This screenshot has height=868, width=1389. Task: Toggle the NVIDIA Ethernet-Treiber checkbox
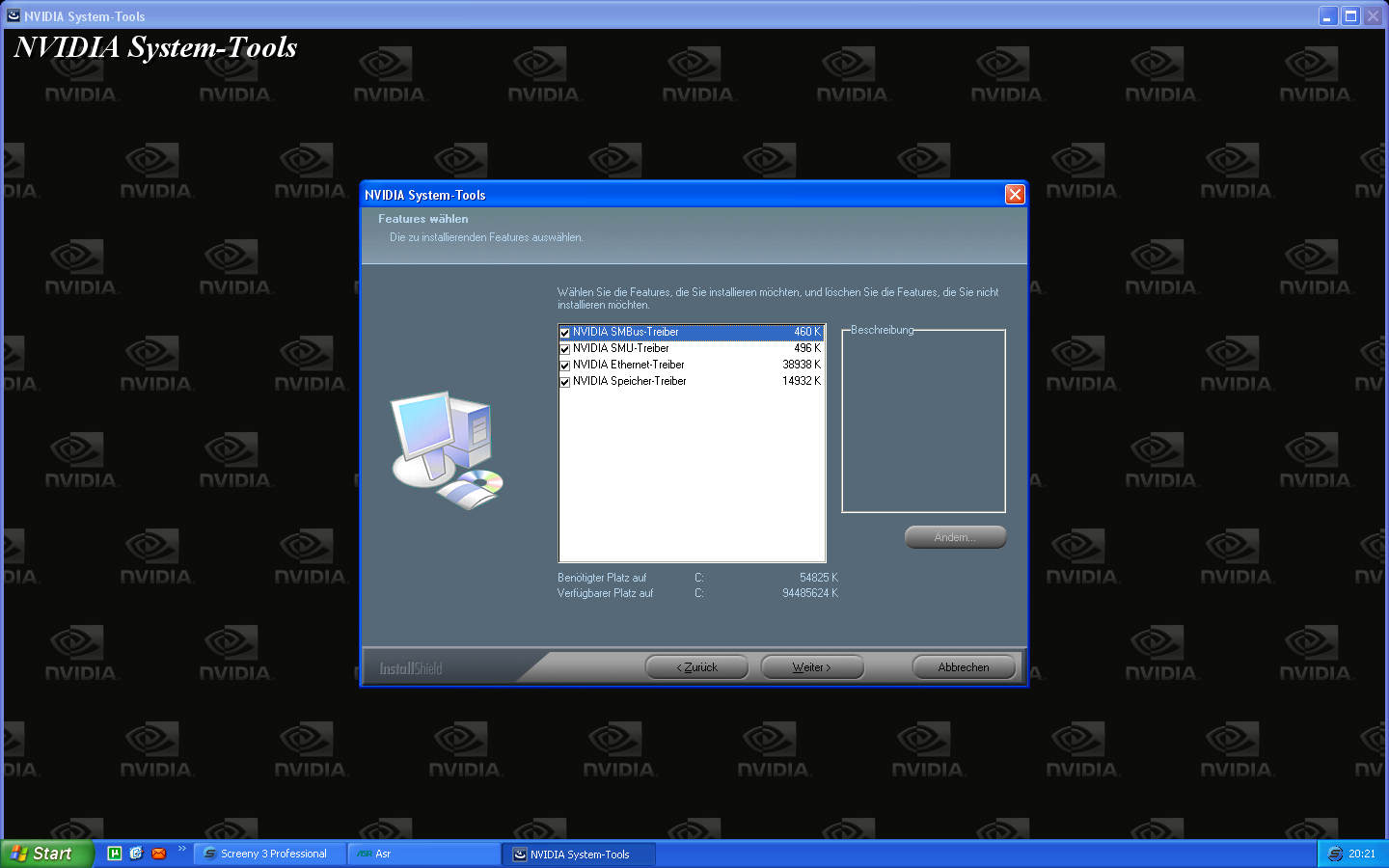pyautogui.click(x=565, y=366)
